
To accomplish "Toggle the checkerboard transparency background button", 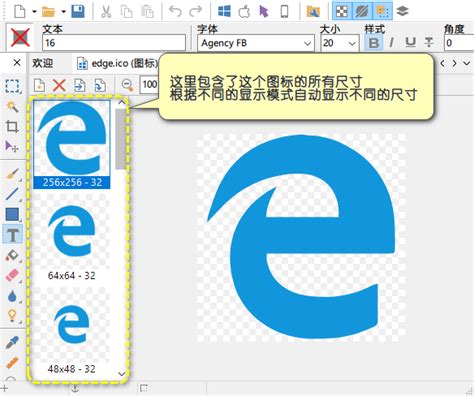I will click(x=342, y=11).
